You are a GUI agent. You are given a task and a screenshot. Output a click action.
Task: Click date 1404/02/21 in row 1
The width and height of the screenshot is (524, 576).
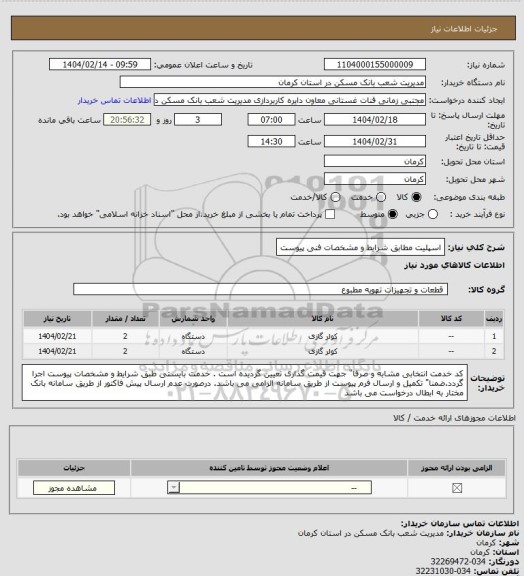(57, 336)
